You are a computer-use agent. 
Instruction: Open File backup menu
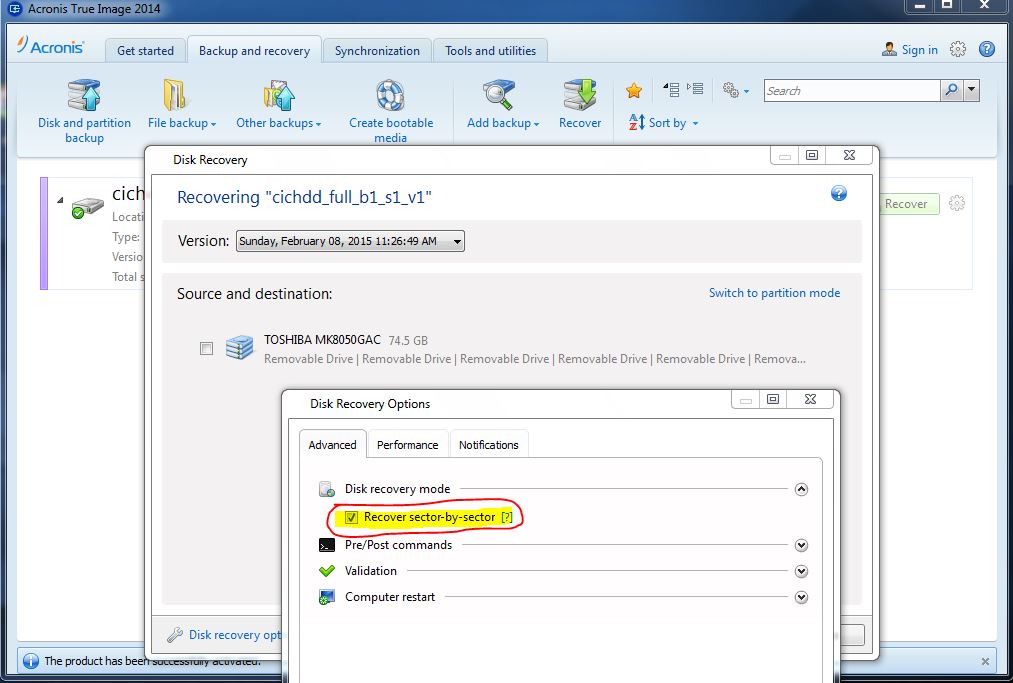click(182, 104)
